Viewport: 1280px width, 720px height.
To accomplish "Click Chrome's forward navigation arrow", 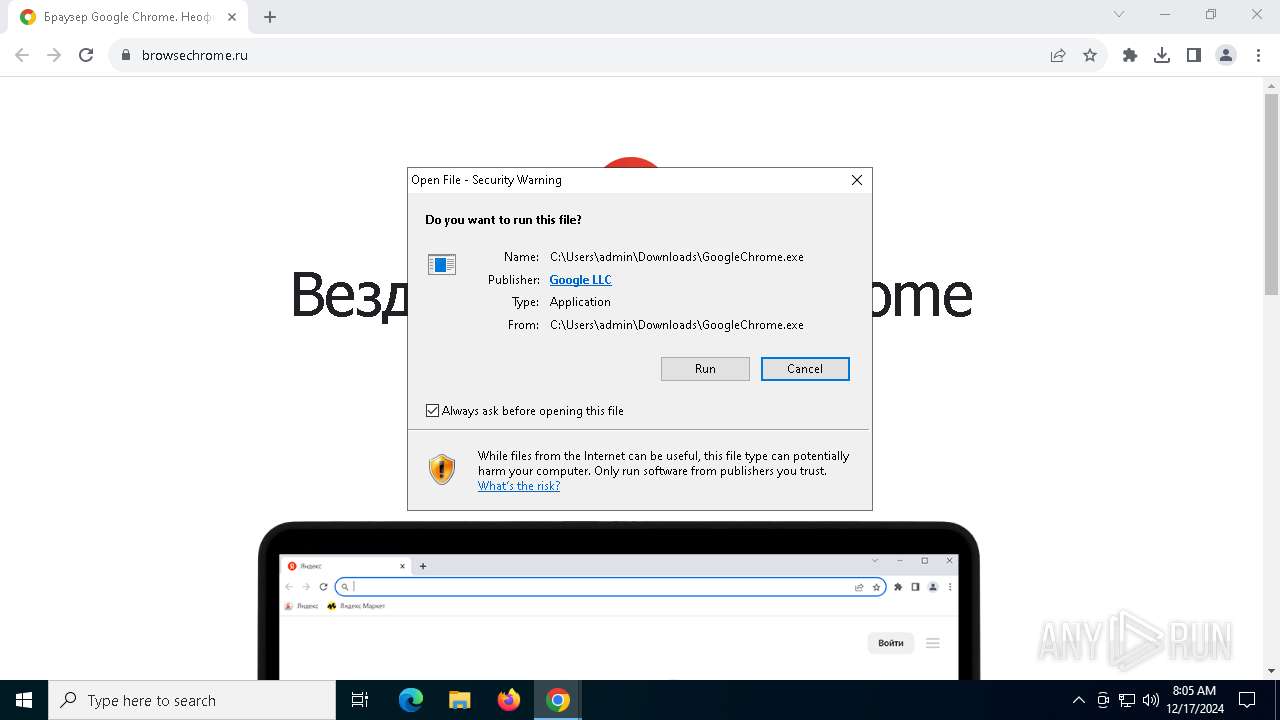I will click(54, 56).
